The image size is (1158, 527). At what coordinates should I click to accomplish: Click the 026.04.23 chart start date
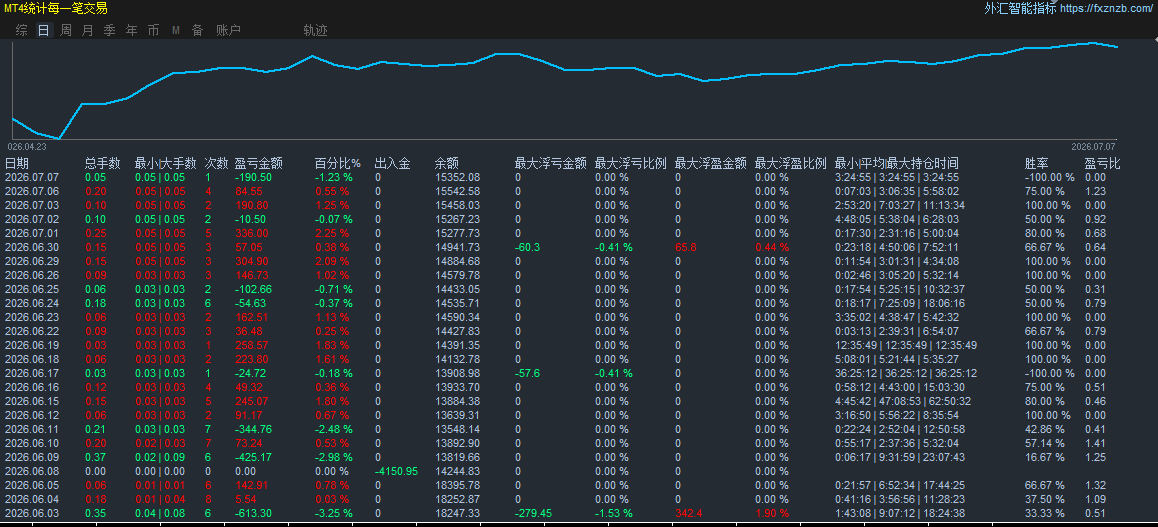(27, 146)
